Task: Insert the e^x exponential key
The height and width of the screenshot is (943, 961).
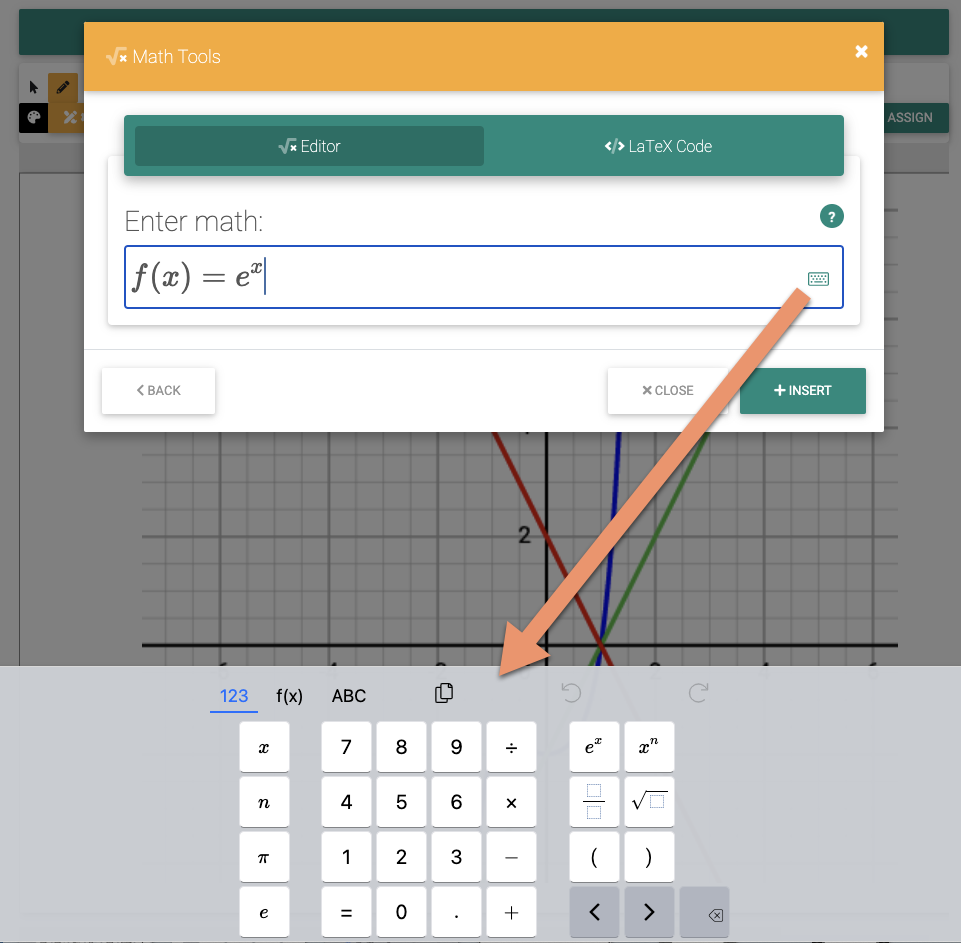Action: click(x=594, y=746)
